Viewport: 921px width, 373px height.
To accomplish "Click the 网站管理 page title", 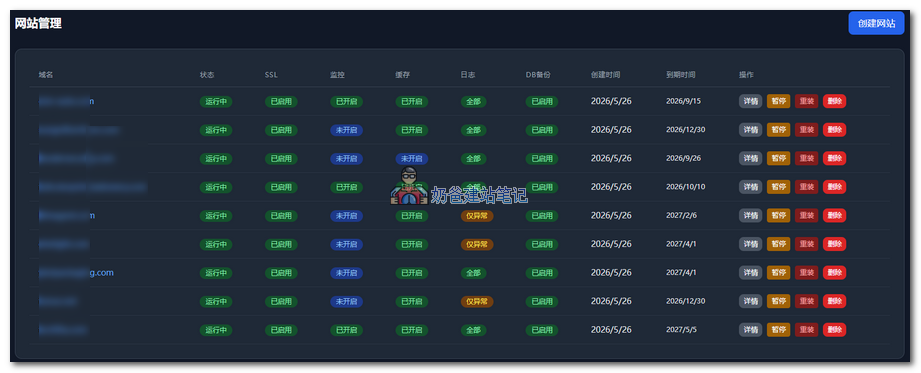I will click(x=38, y=23).
